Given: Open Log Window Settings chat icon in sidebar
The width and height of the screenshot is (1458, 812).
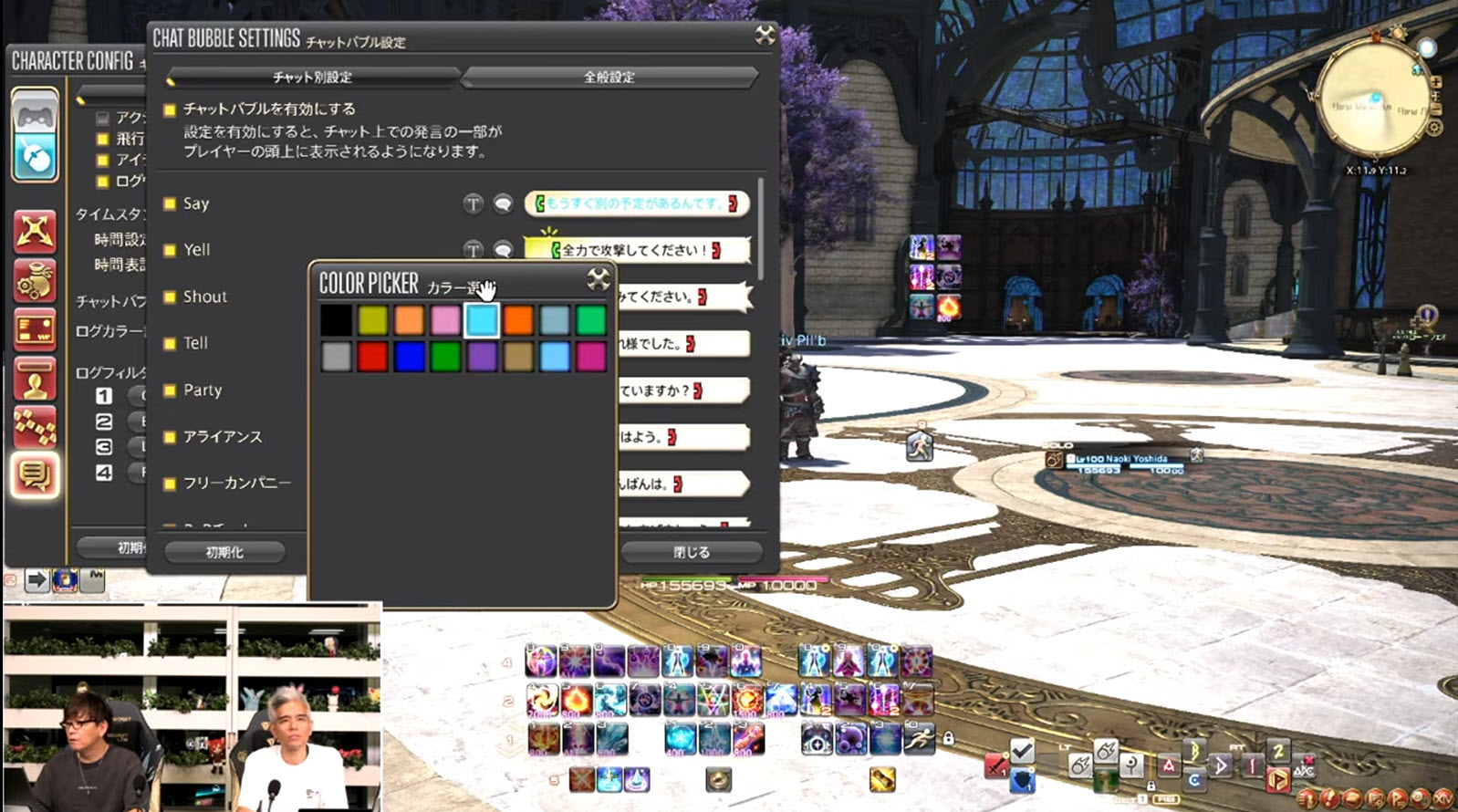Looking at the screenshot, I should pyautogui.click(x=36, y=475).
